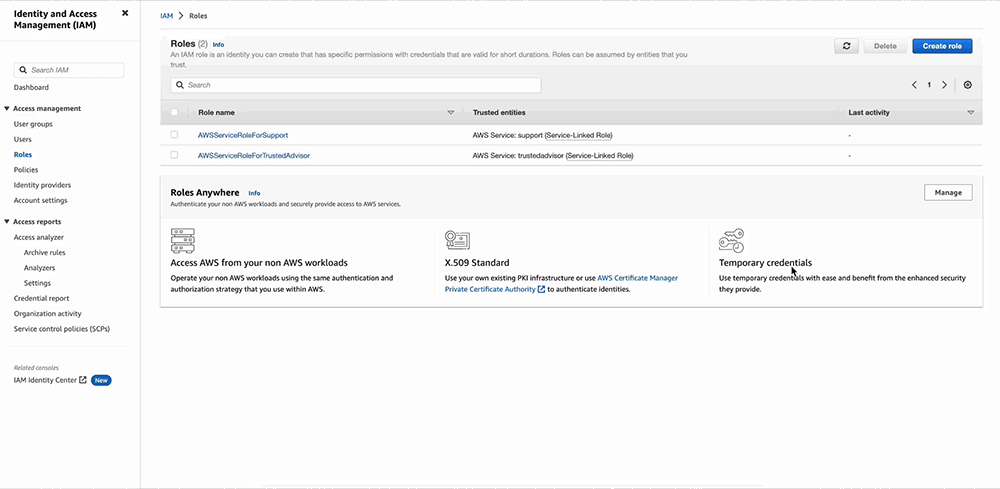Click the X.509 certificate icon
This screenshot has height=489, width=1000.
tap(457, 240)
